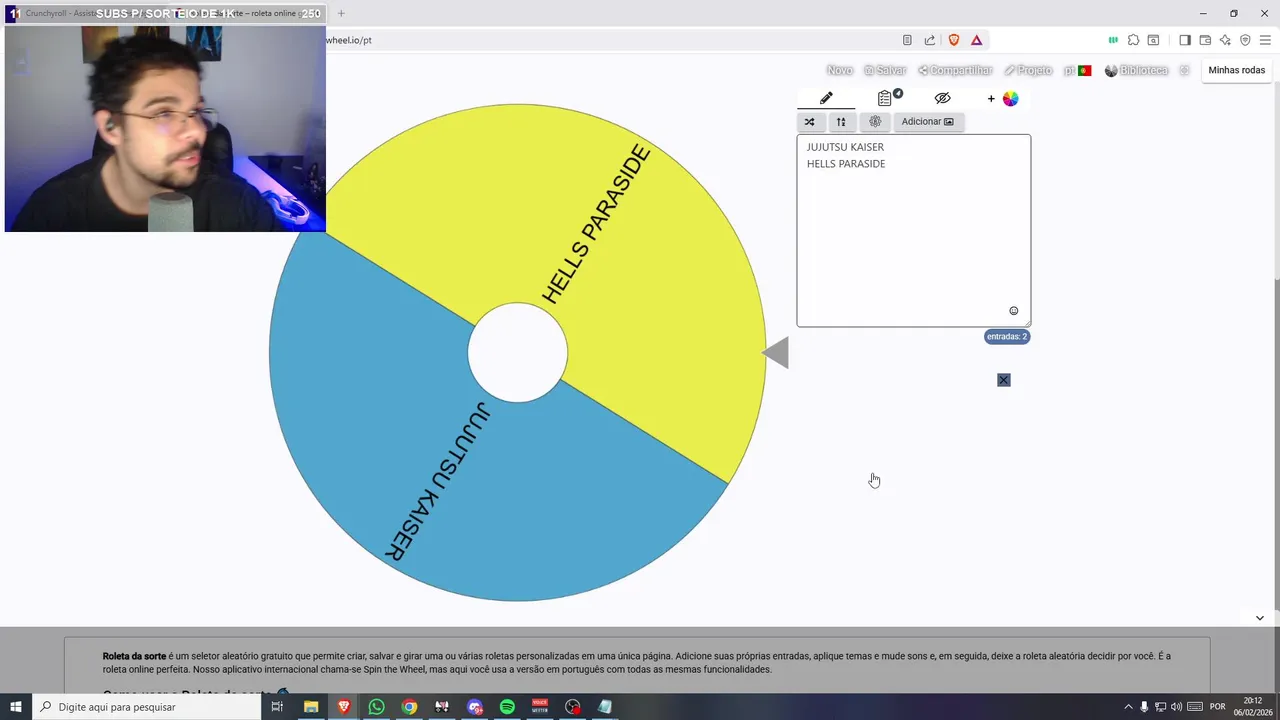Click the address bar URL field

(x=610, y=40)
